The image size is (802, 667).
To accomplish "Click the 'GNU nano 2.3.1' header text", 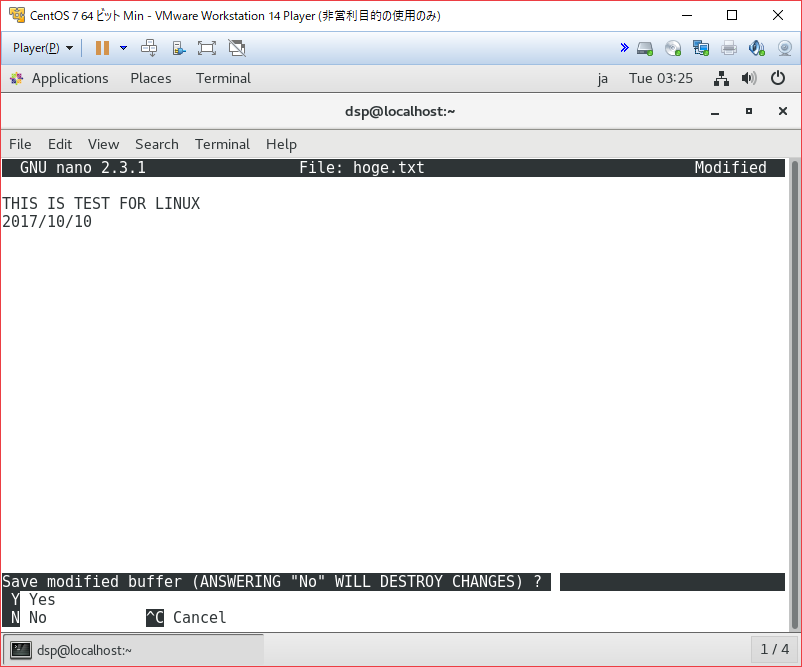I will click(83, 168).
